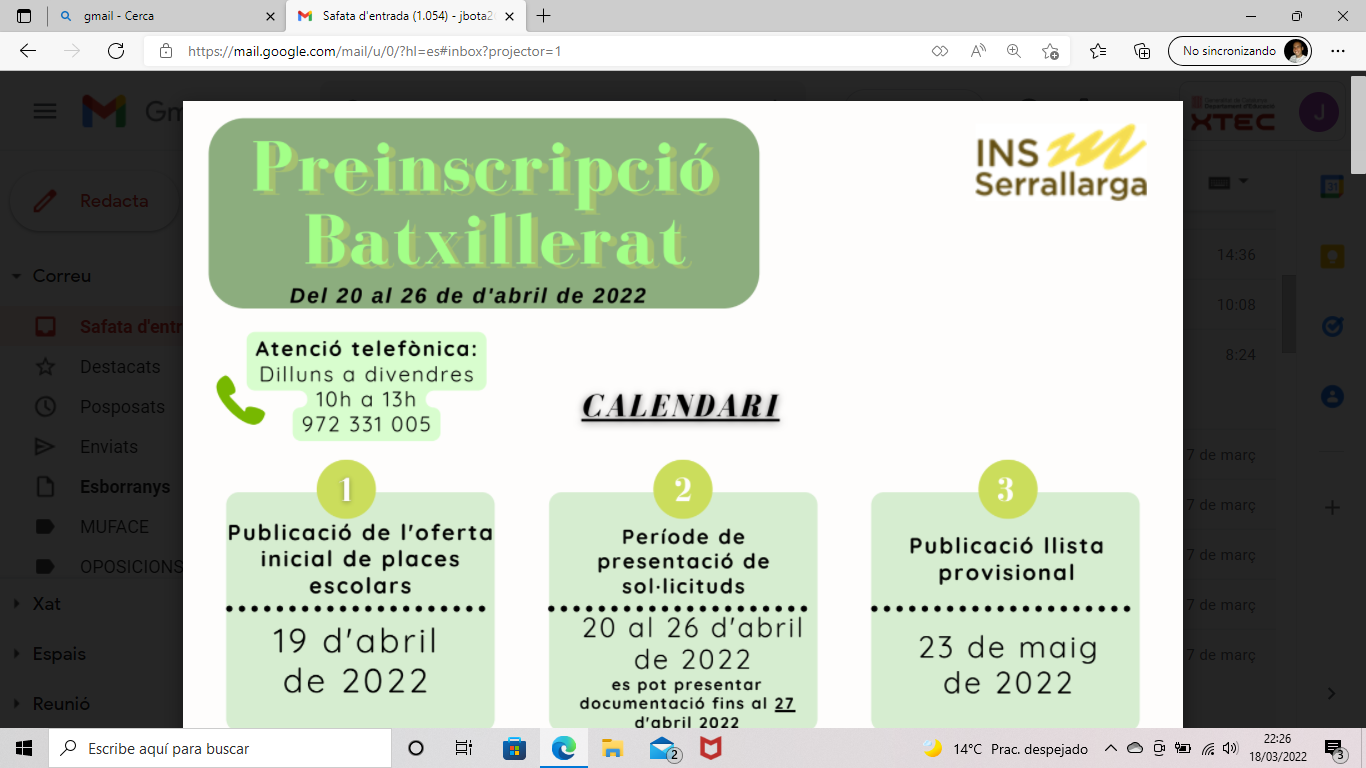This screenshot has width=1366, height=768.
Task: Open a new browser tab
Action: [x=544, y=16]
